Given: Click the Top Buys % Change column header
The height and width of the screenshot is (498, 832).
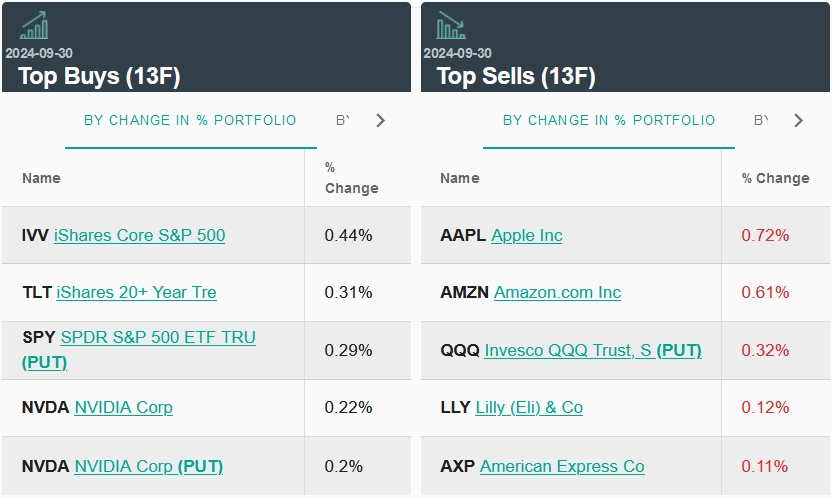Looking at the screenshot, I should coord(351,178).
